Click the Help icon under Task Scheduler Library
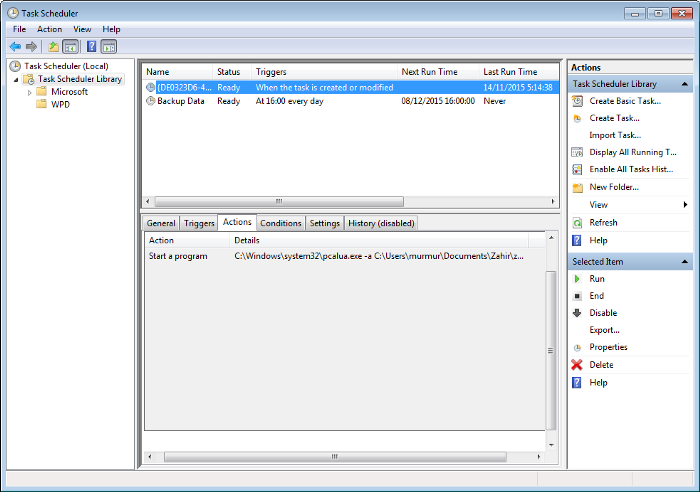Viewport: 700px width, 492px height. pyautogui.click(x=577, y=241)
